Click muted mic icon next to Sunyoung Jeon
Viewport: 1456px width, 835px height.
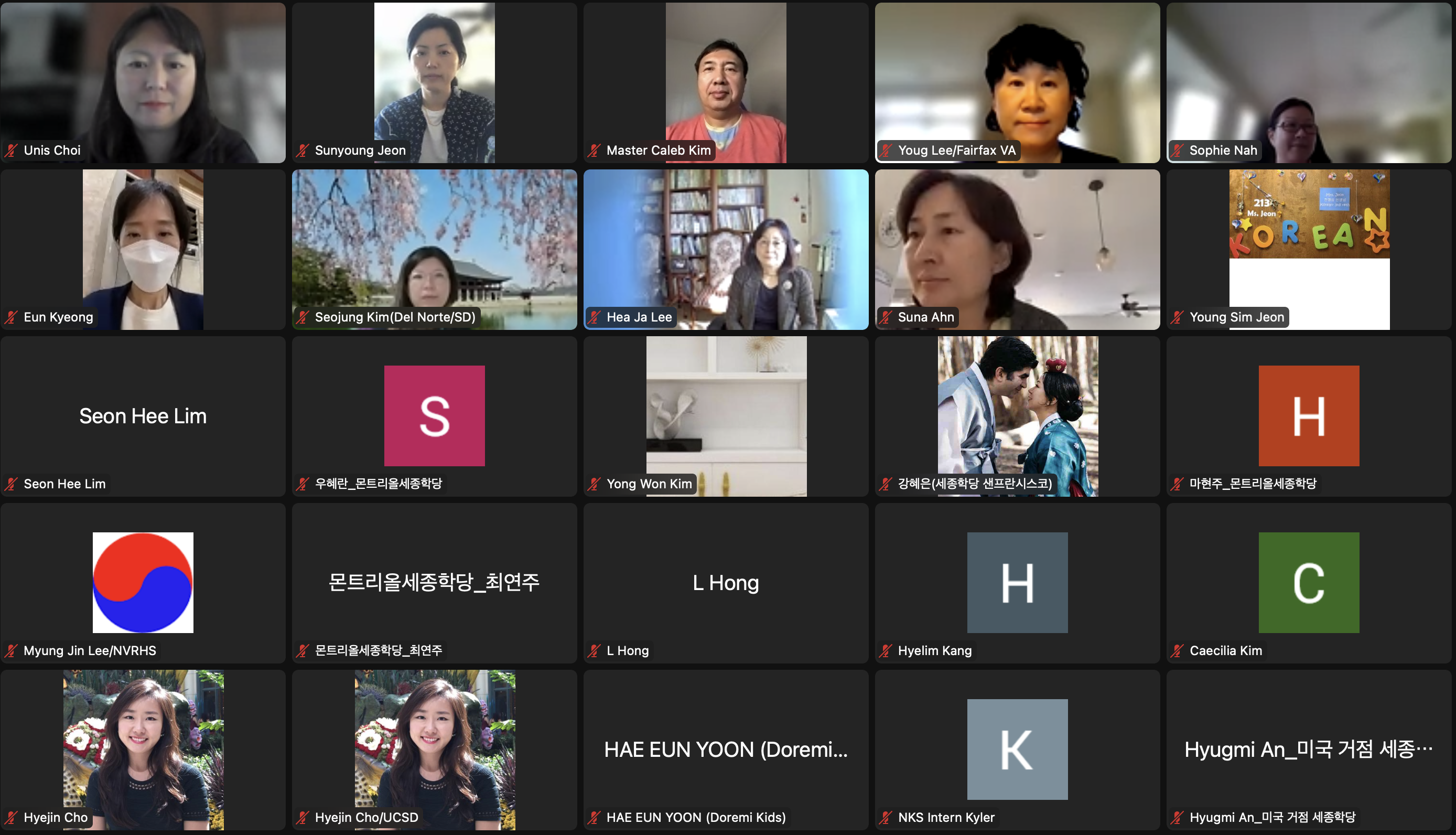303,150
